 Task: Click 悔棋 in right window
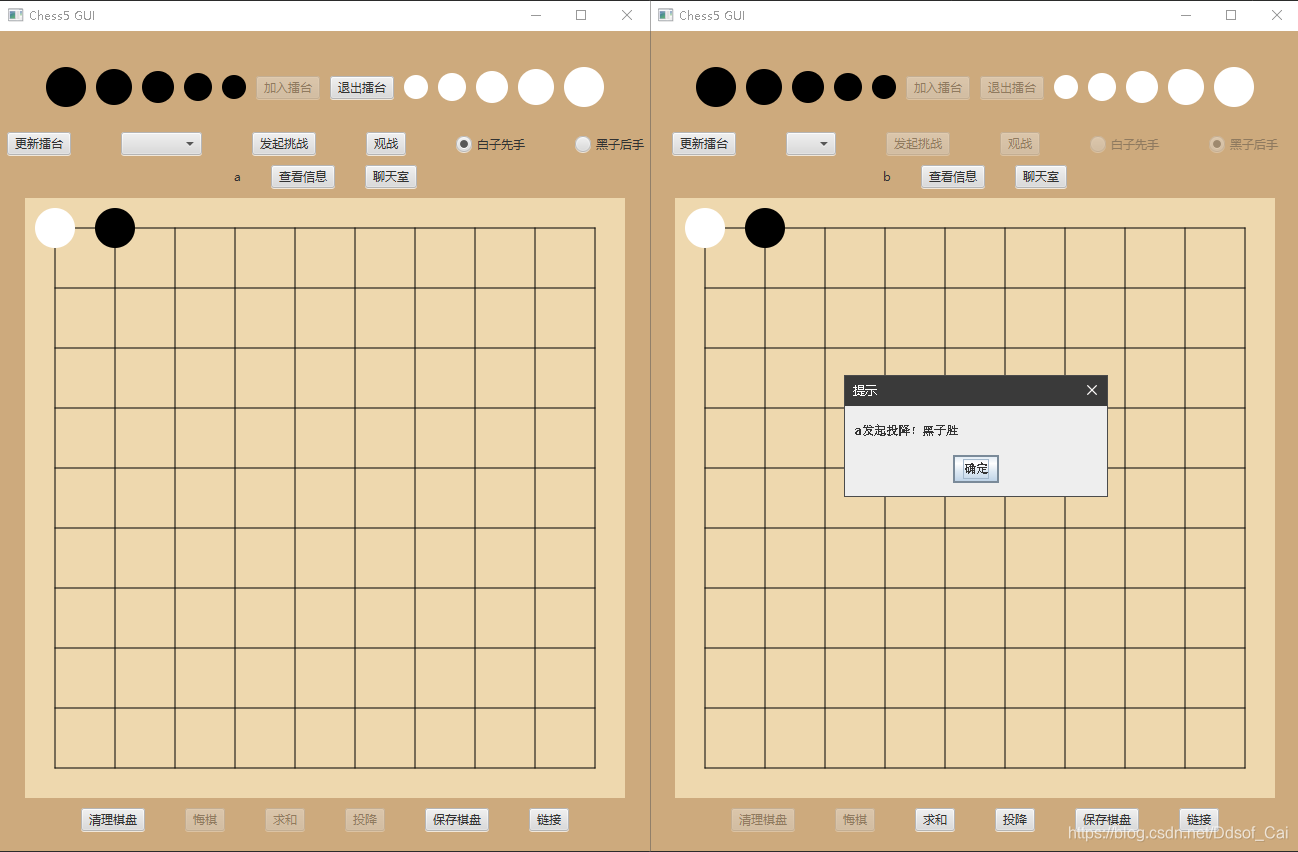pyautogui.click(x=855, y=820)
